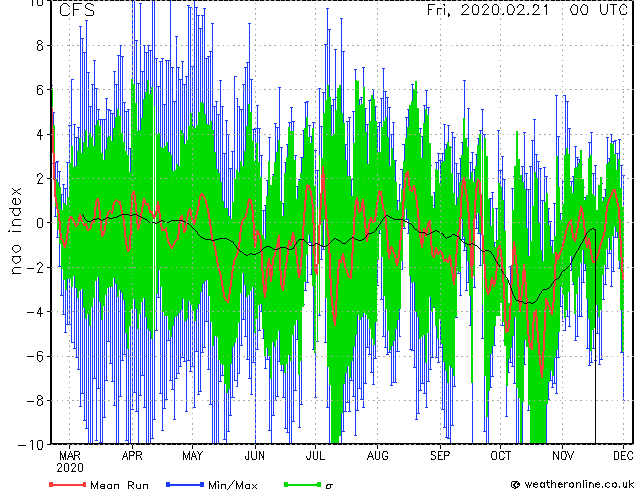Click the green sigma legend line
The height and width of the screenshot is (490, 634).
pos(302,484)
